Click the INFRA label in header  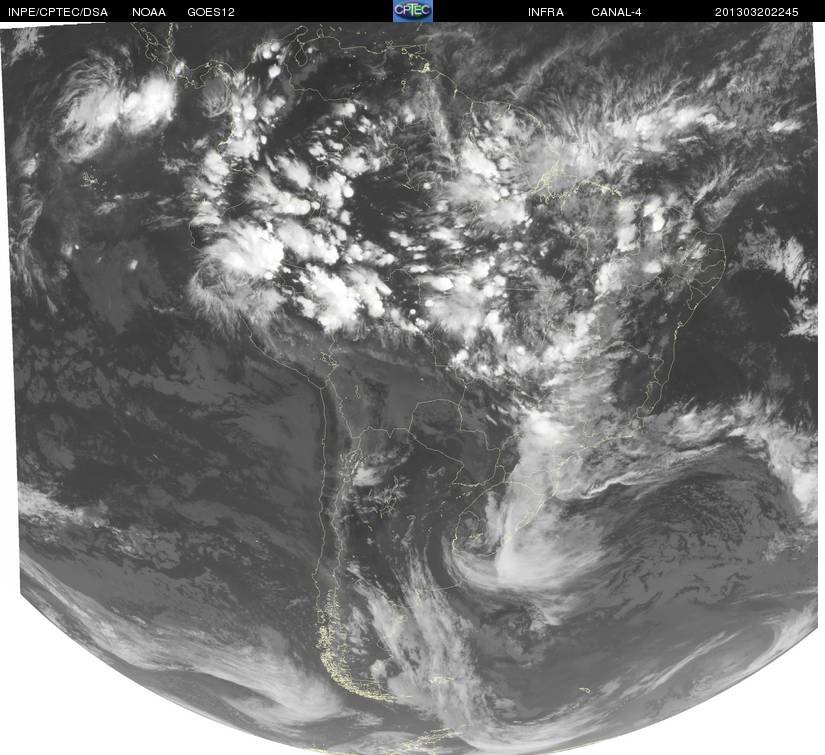(x=546, y=12)
